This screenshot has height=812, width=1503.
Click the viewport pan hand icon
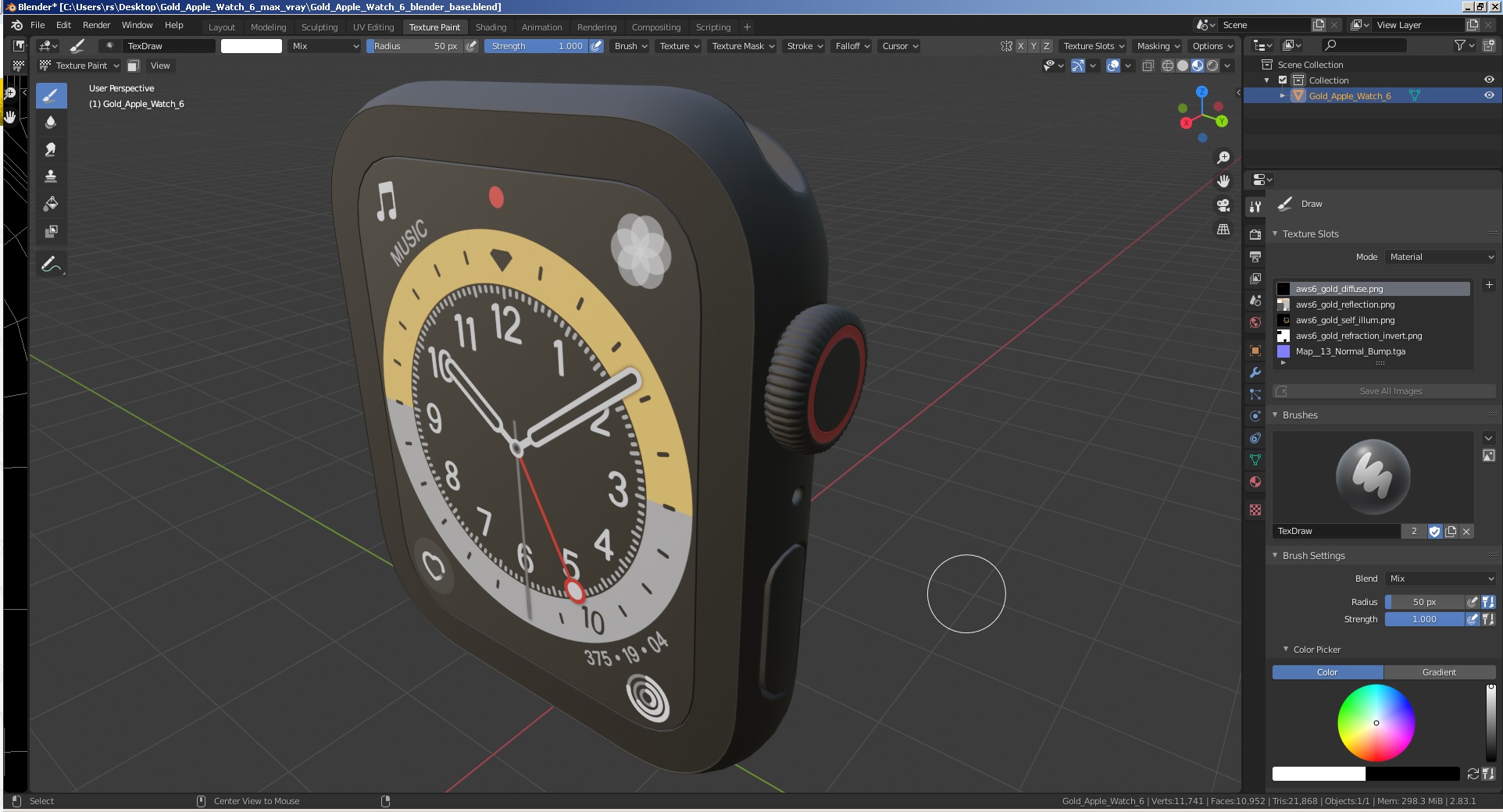1223,181
